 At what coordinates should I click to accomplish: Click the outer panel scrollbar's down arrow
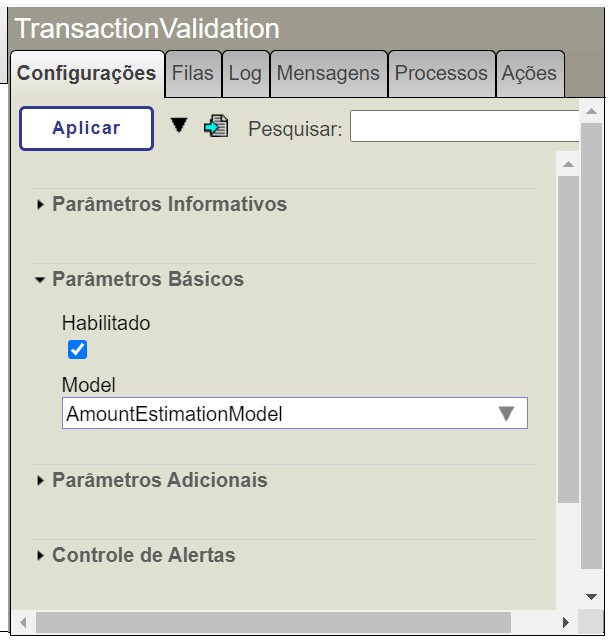click(591, 595)
